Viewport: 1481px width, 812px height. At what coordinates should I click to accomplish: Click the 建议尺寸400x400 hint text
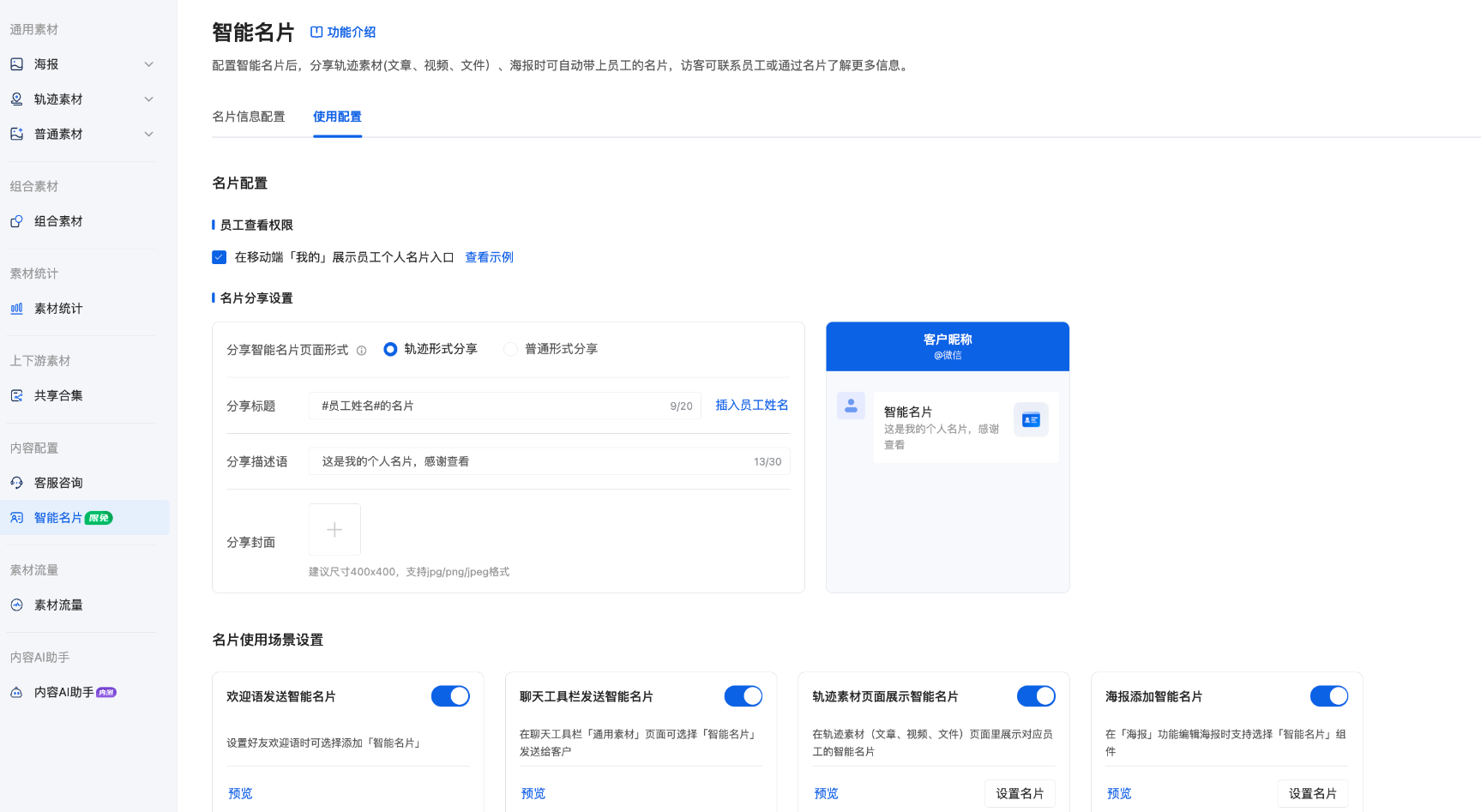pyautogui.click(x=409, y=572)
